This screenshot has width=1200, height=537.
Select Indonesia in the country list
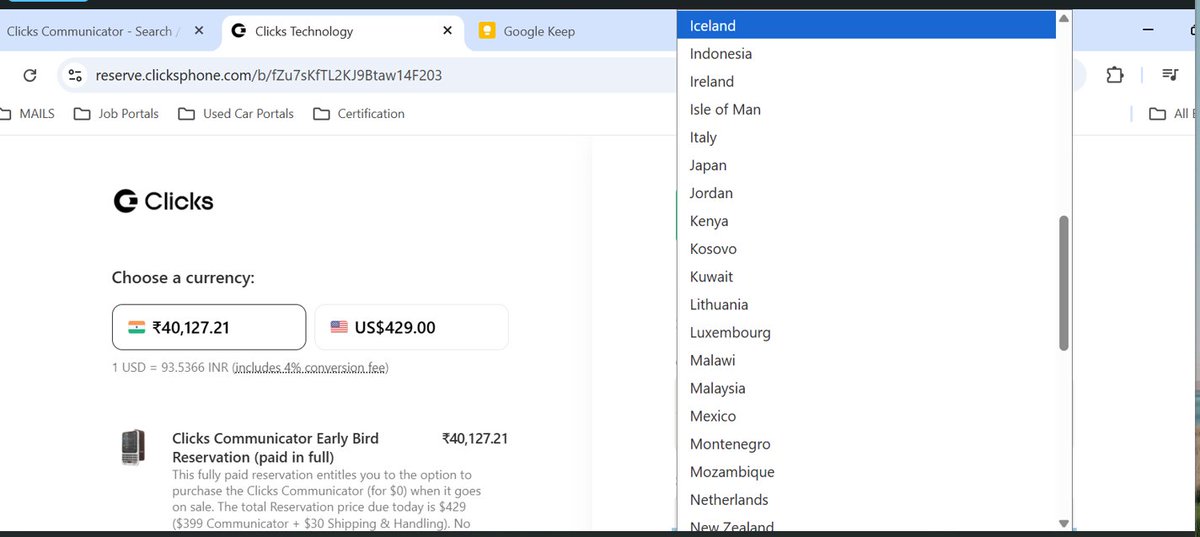pyautogui.click(x=866, y=54)
